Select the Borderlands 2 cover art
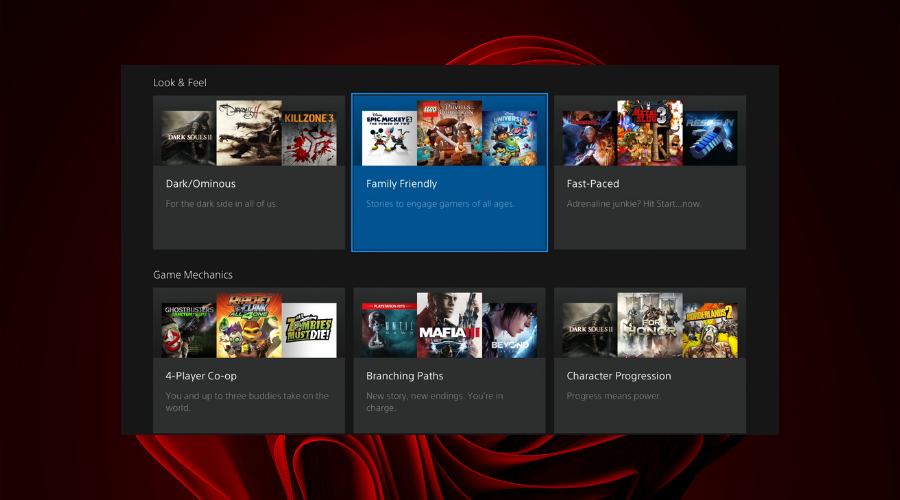 pos(710,330)
